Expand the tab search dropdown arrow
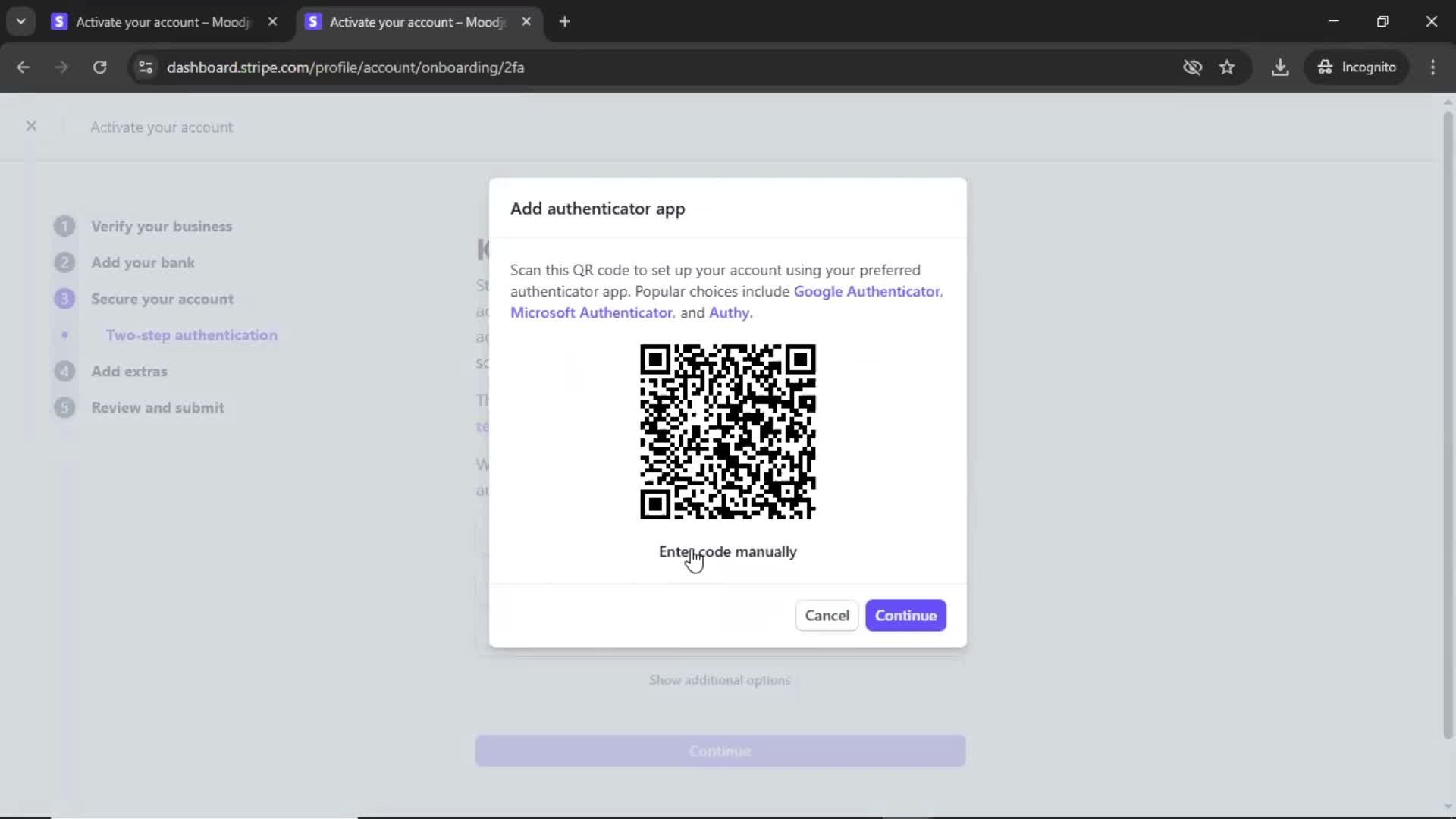 point(20,21)
